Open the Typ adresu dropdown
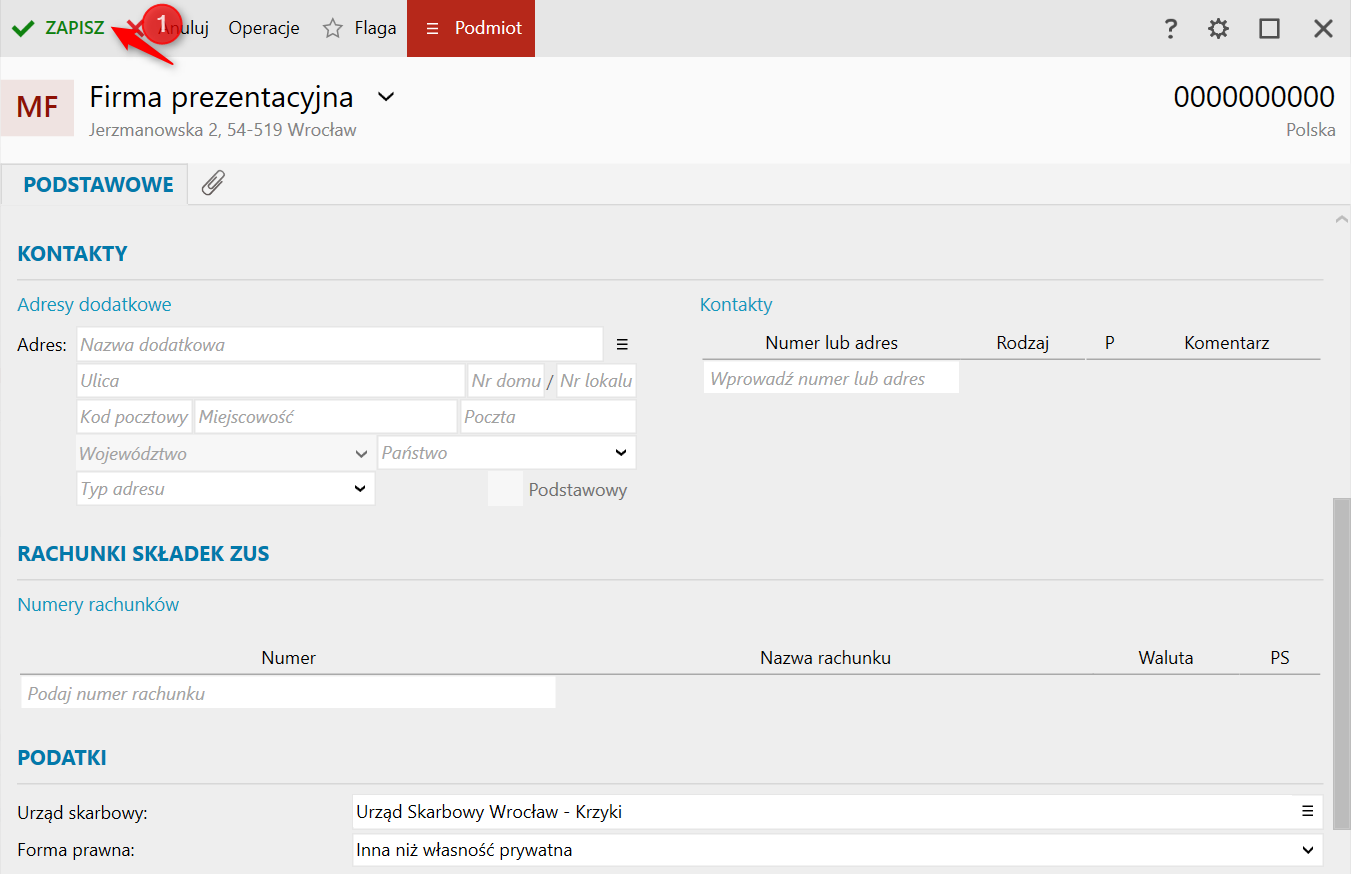Viewport: 1351px width, 874px height. (x=225, y=489)
